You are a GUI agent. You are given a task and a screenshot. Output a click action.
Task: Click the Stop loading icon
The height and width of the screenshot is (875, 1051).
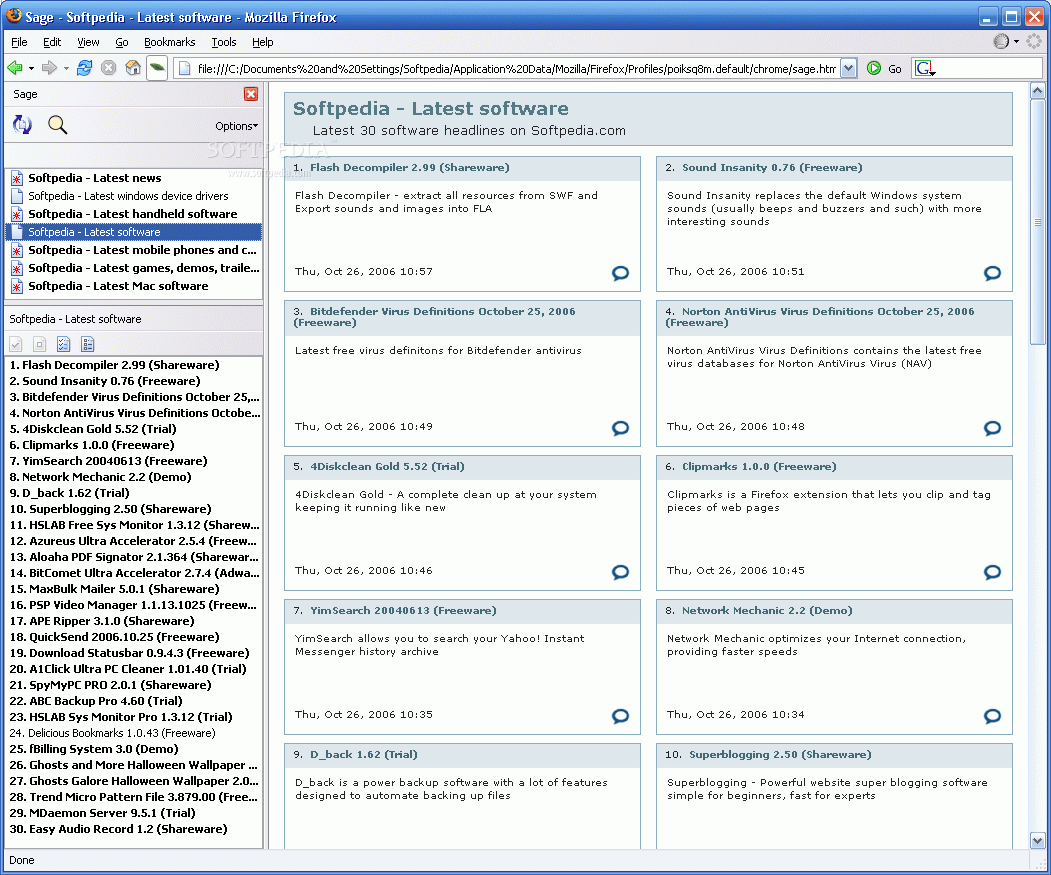click(x=109, y=68)
